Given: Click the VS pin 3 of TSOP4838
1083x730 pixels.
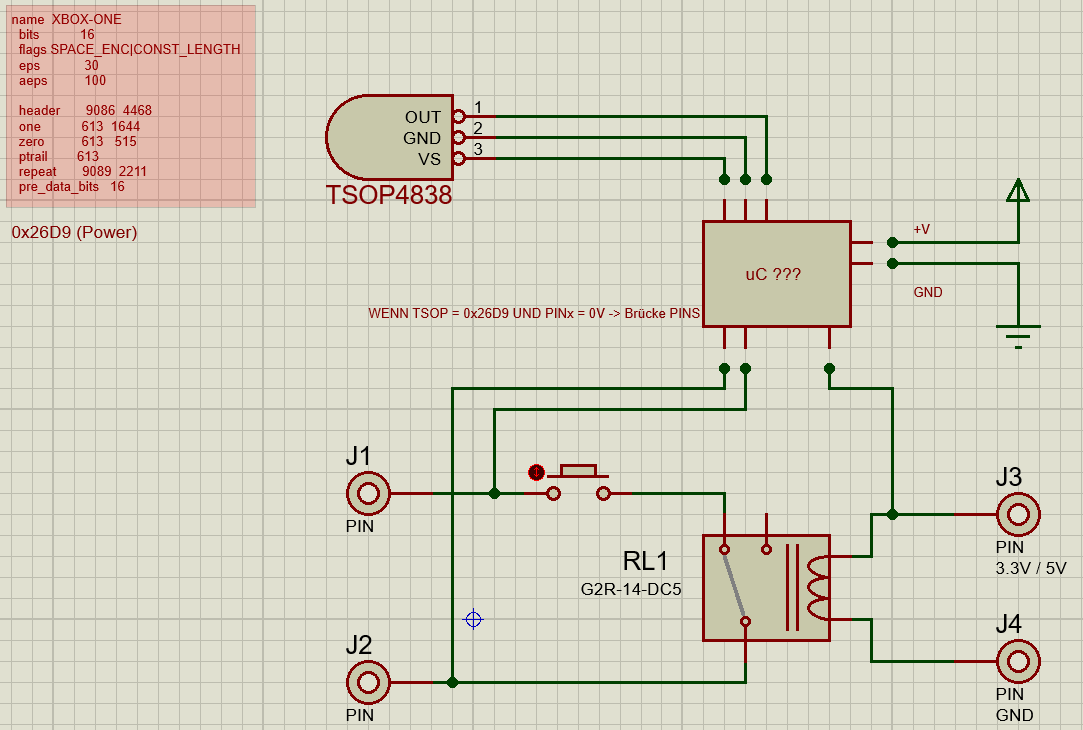Looking at the screenshot, I should pos(459,159).
